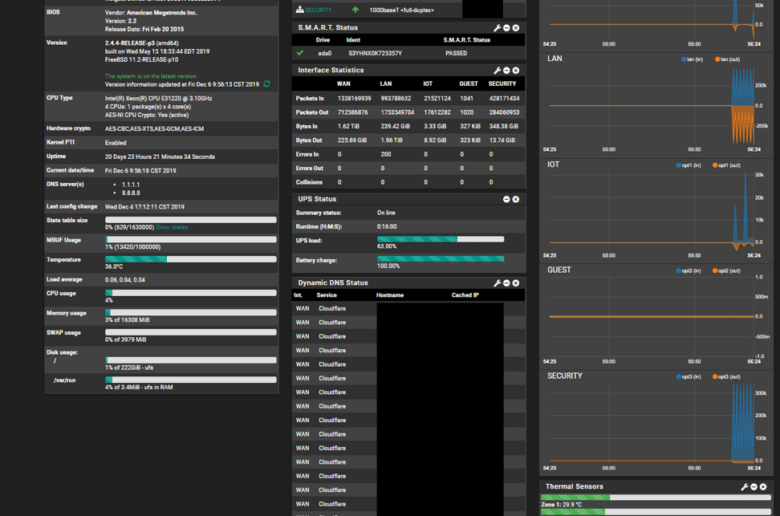Click the Cached IP column header
The image size is (780, 516).
tap(465, 296)
